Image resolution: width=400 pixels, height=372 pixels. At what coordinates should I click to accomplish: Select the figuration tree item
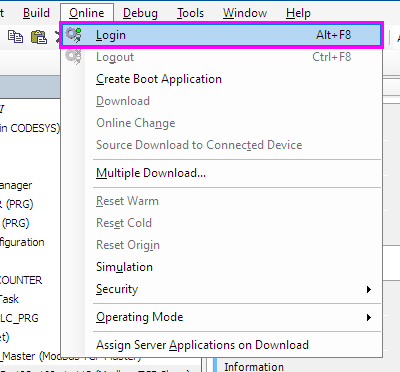[22, 242]
